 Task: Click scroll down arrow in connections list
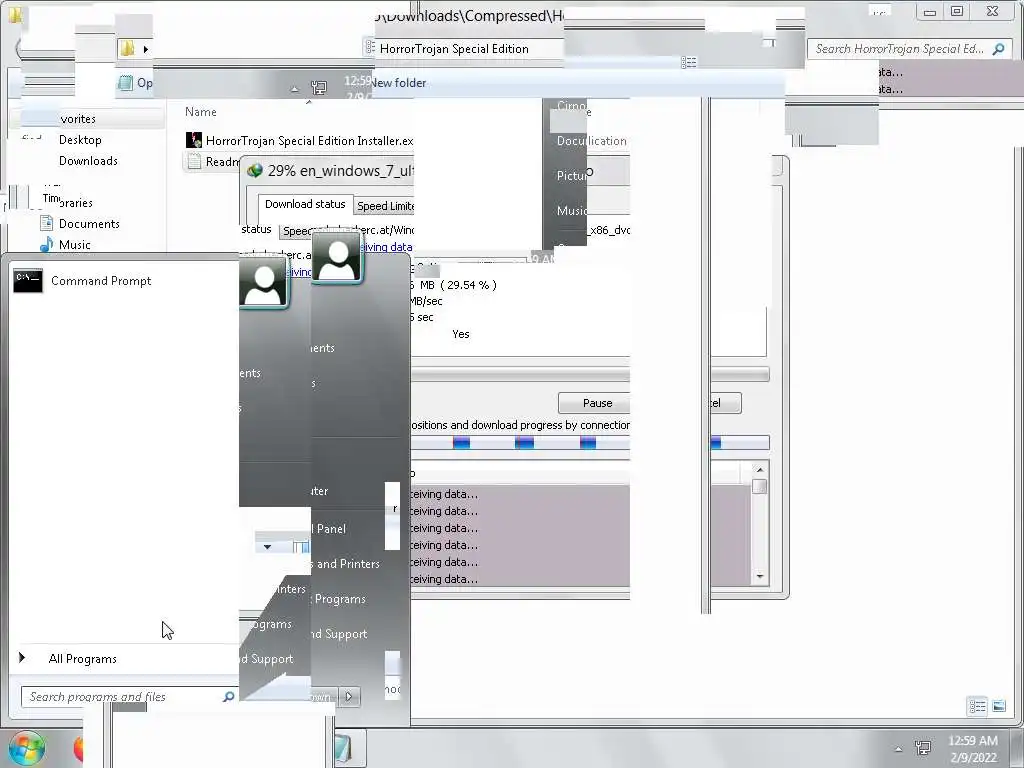pyautogui.click(x=760, y=576)
